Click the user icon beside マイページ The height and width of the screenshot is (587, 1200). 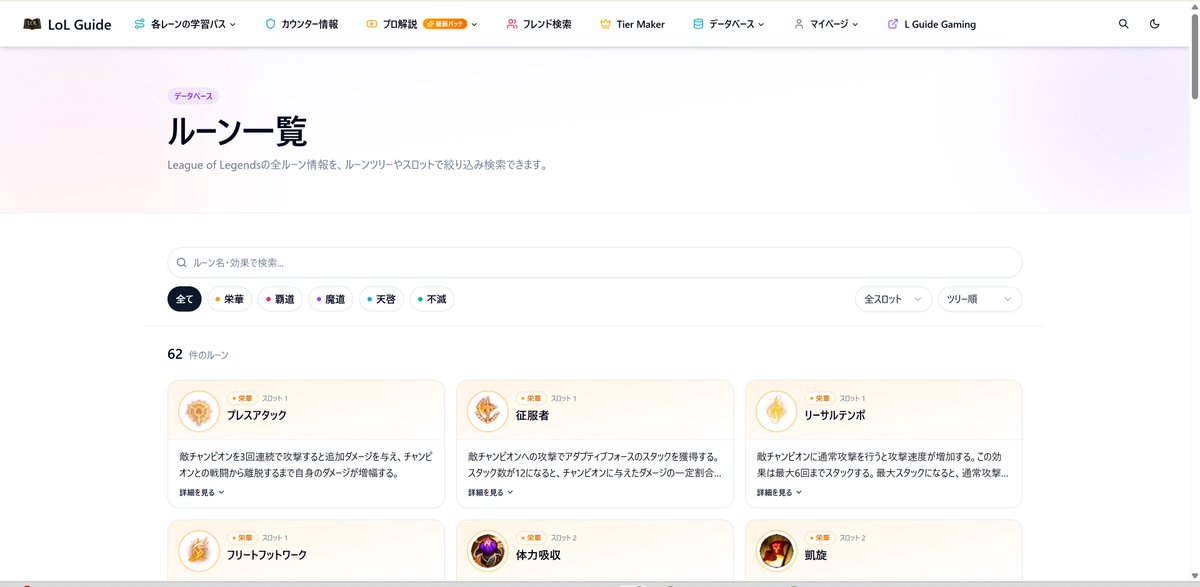[798, 24]
